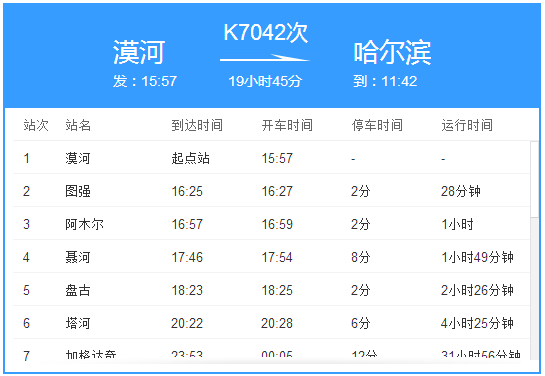Select station 阿木尔 in row 3
Screen dimensions: 545x376
click(84, 224)
